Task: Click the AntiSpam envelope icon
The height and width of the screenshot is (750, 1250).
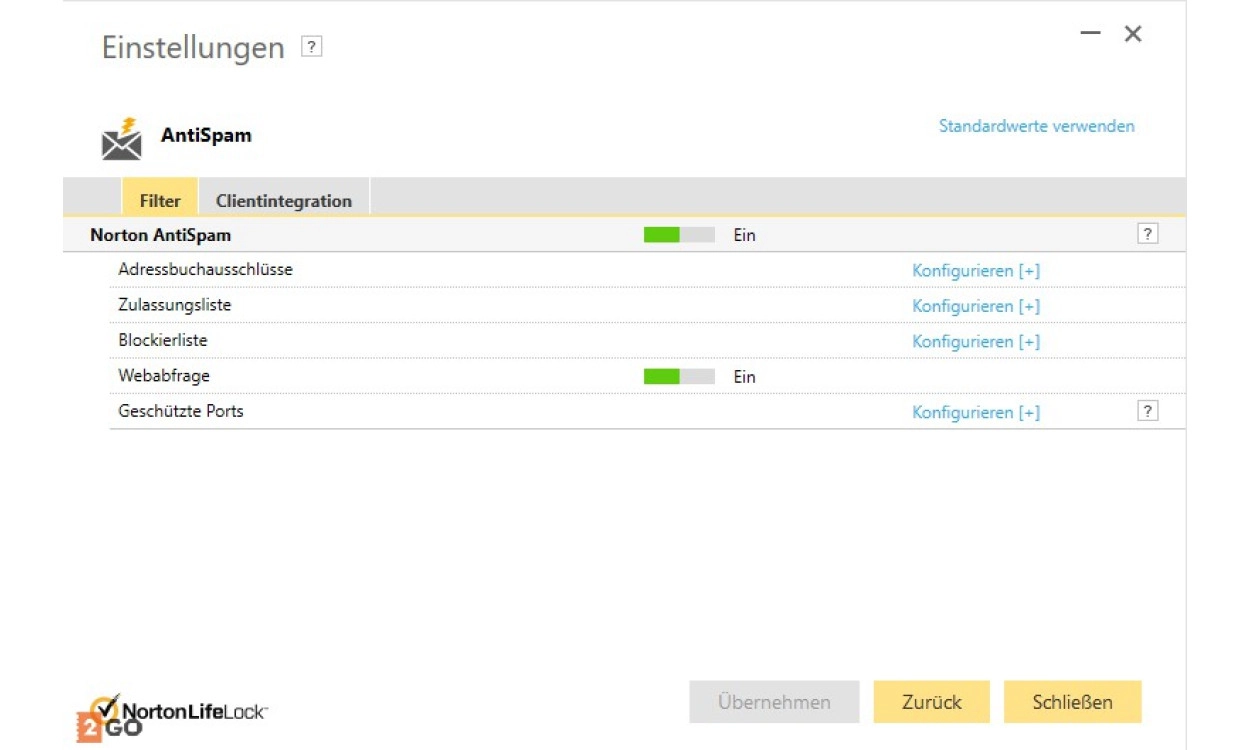Action: (x=122, y=140)
